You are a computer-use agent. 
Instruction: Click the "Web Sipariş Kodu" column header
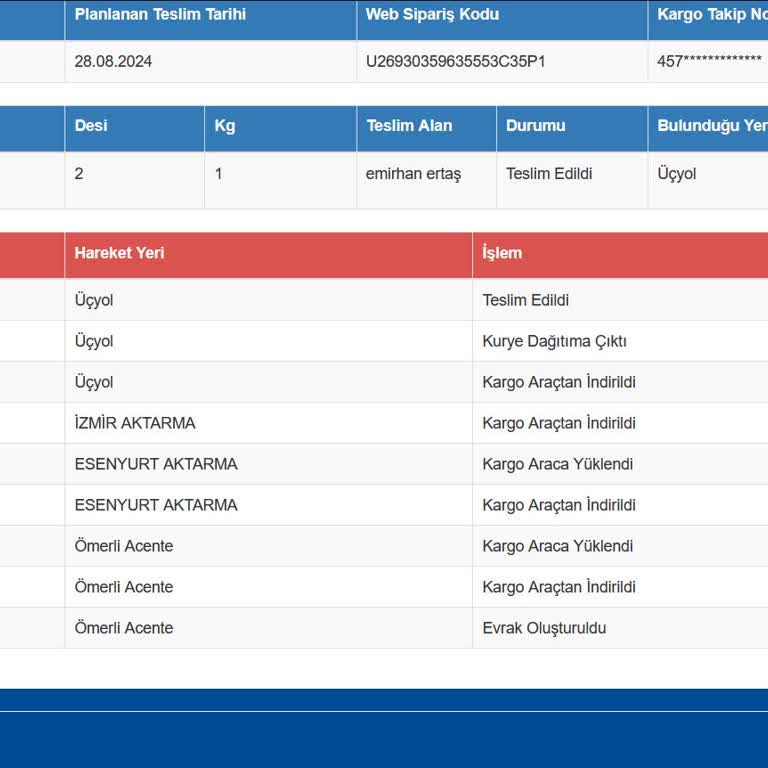432,15
